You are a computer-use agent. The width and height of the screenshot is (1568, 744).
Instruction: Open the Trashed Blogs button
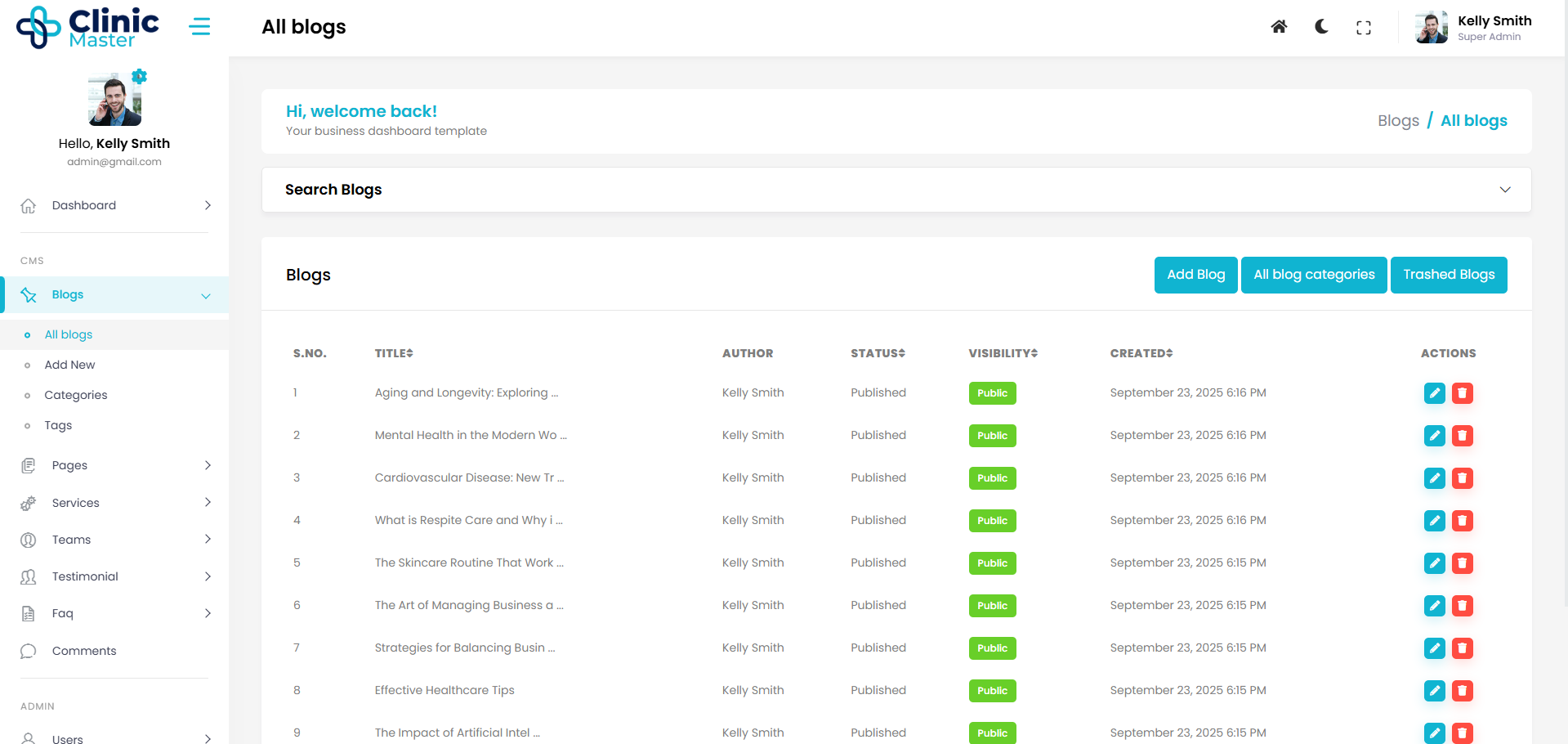[x=1448, y=275]
